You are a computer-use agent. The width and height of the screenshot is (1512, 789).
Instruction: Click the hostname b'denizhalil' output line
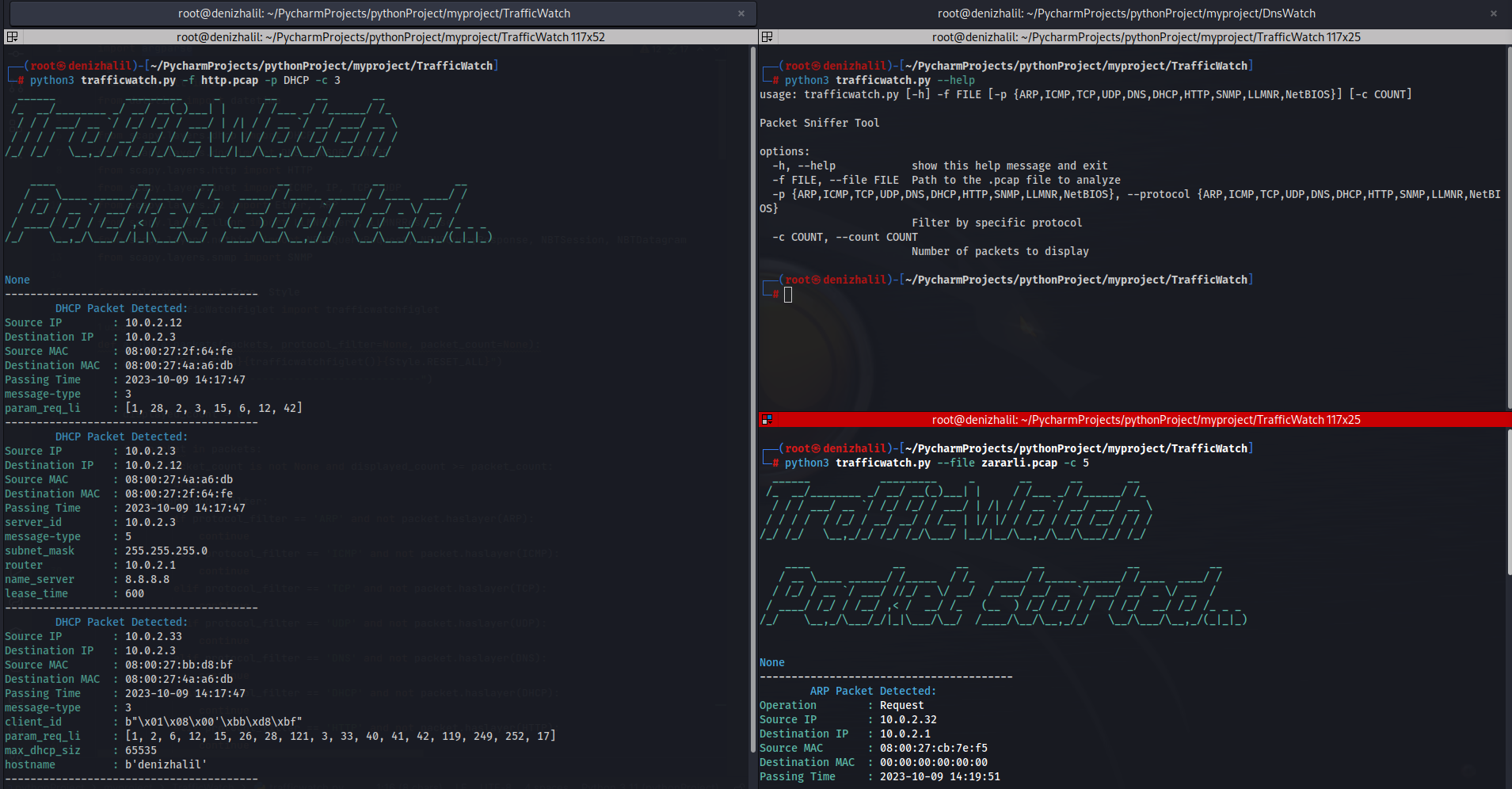(x=106, y=764)
